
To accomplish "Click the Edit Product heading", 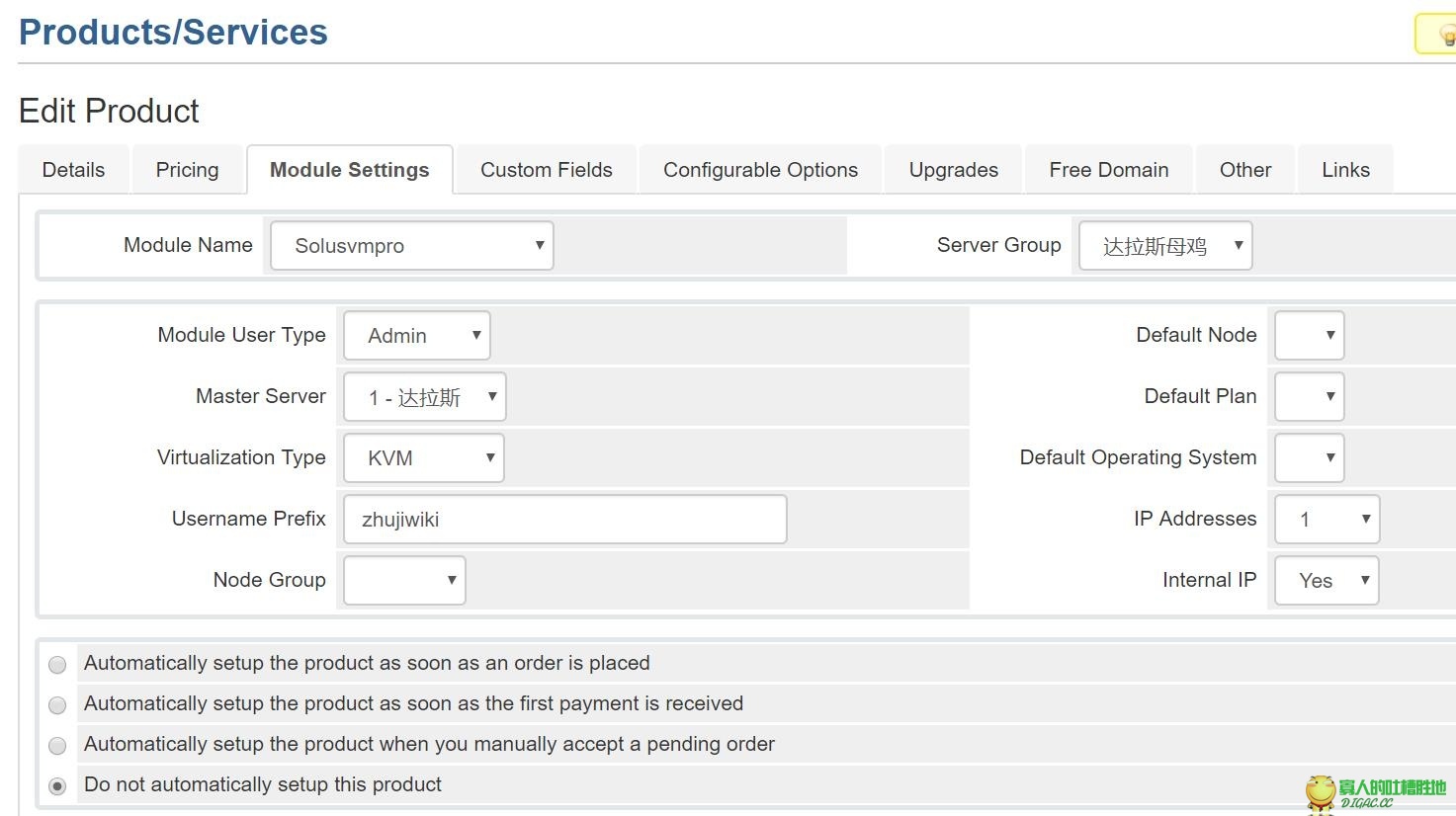I will [x=109, y=111].
